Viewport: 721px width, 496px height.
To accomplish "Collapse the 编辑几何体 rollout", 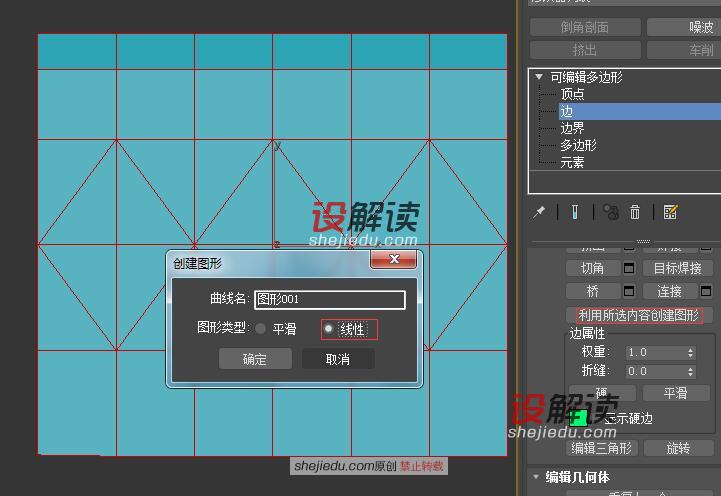I will pos(536,477).
